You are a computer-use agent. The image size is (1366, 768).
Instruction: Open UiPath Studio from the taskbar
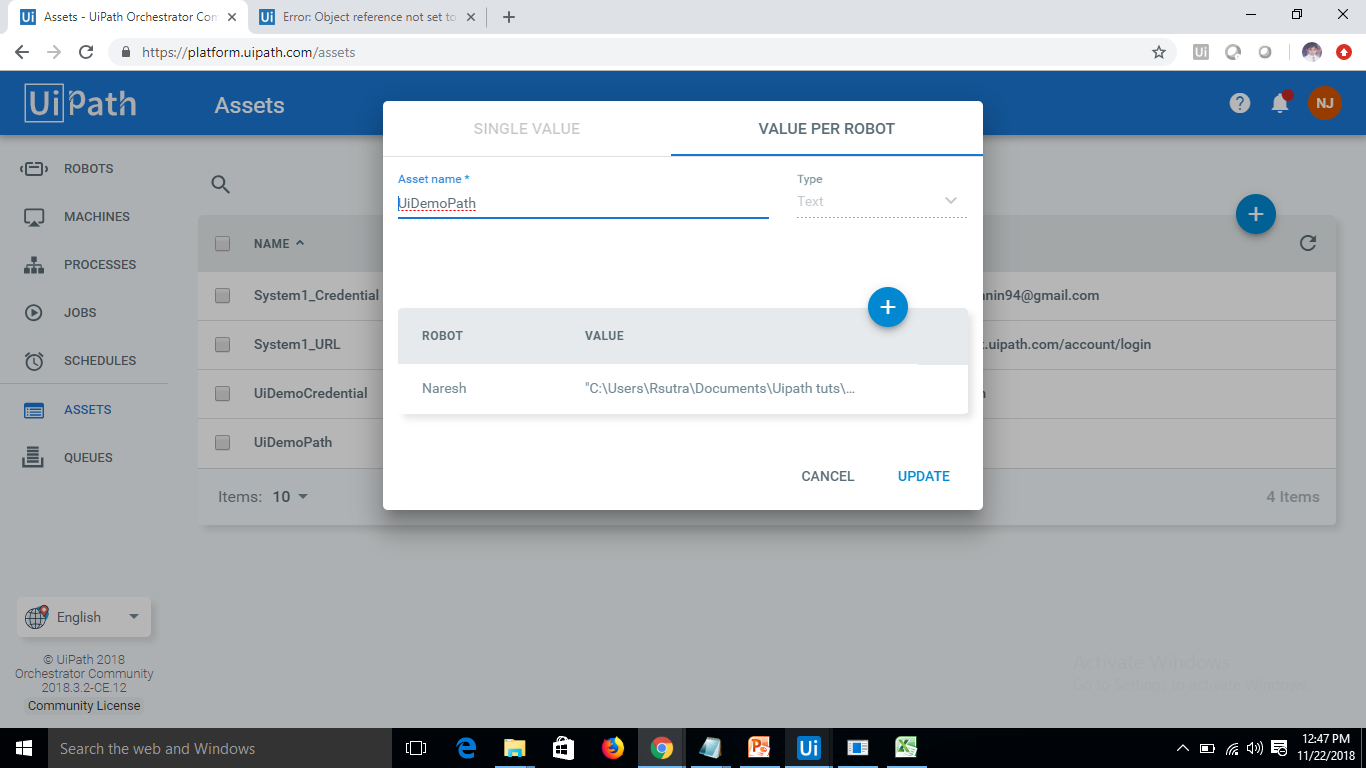point(808,747)
